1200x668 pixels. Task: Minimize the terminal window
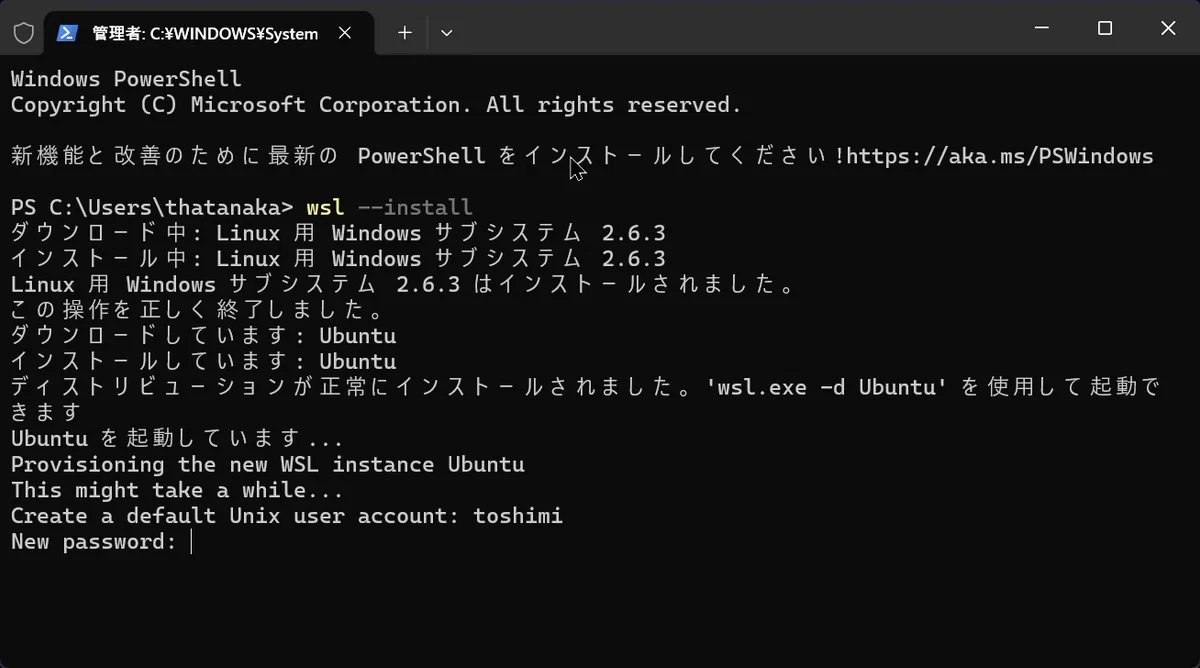tap(1042, 29)
